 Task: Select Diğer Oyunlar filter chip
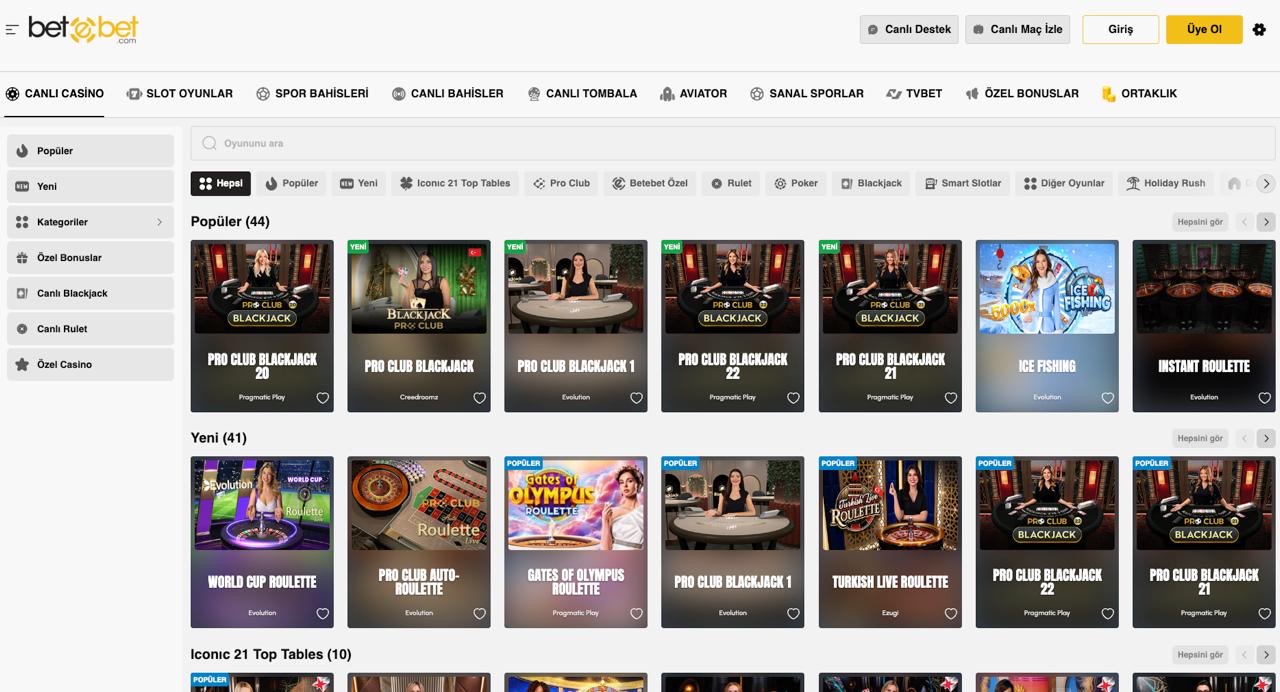pyautogui.click(x=1064, y=184)
